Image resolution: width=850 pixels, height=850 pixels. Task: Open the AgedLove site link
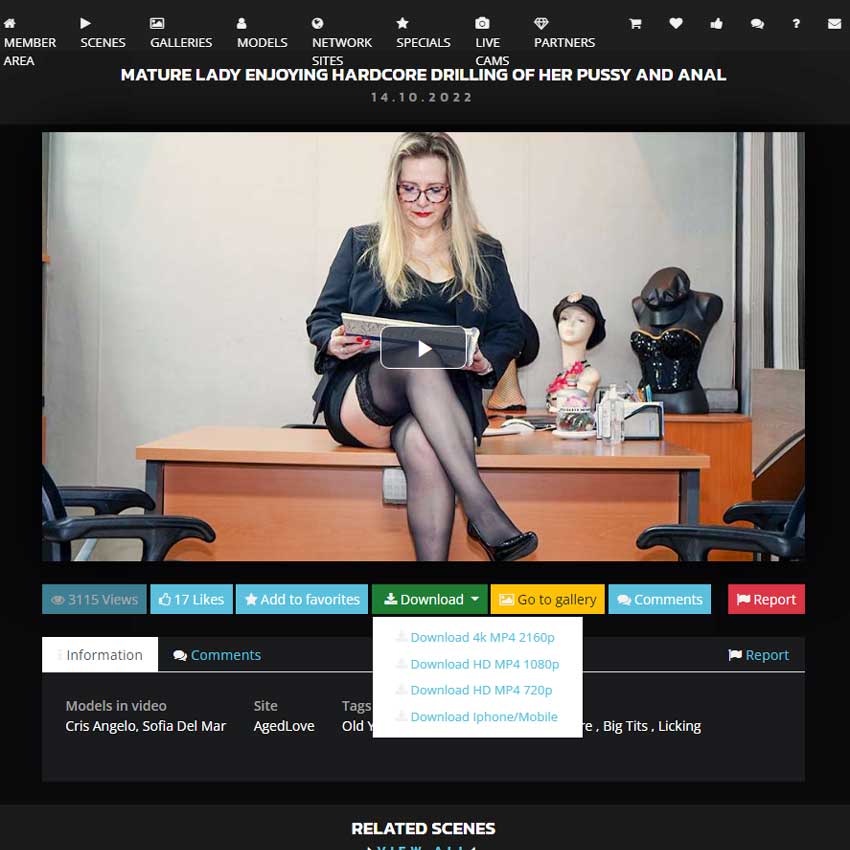pos(284,726)
